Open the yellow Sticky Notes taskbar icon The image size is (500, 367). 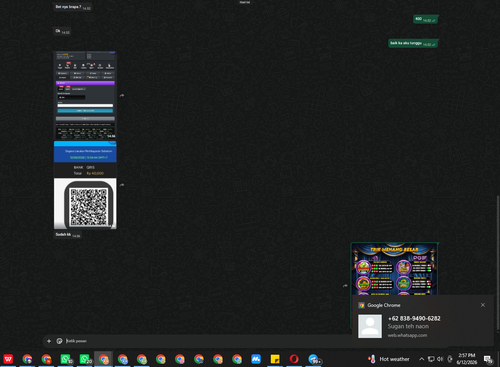click(x=275, y=359)
